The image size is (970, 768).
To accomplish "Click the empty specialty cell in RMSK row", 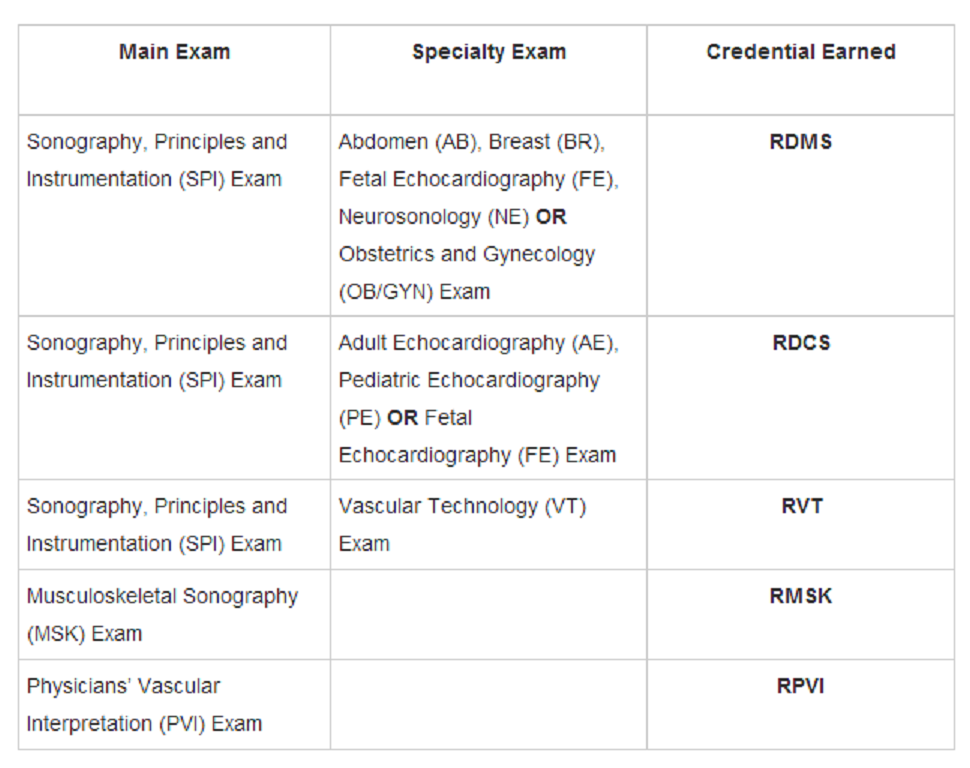I will pos(489,615).
